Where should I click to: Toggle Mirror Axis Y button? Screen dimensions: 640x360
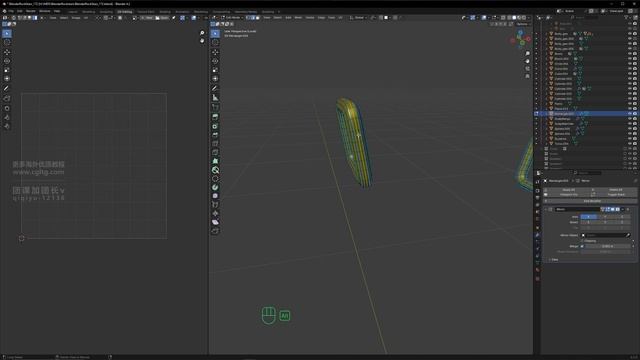605,217
